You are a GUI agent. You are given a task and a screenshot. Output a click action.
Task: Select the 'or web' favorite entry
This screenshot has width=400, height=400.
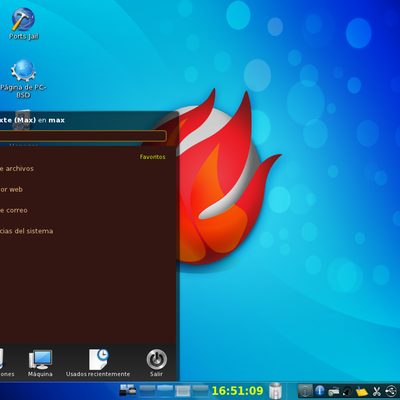pyautogui.click(x=11, y=189)
